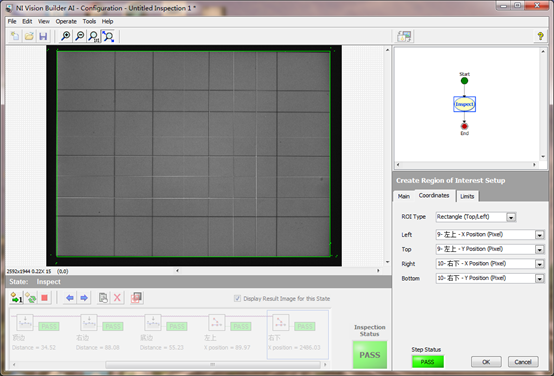This screenshot has height=376, width=554.
Task: Click the New inspection toolbar icon
Action: (15, 36)
